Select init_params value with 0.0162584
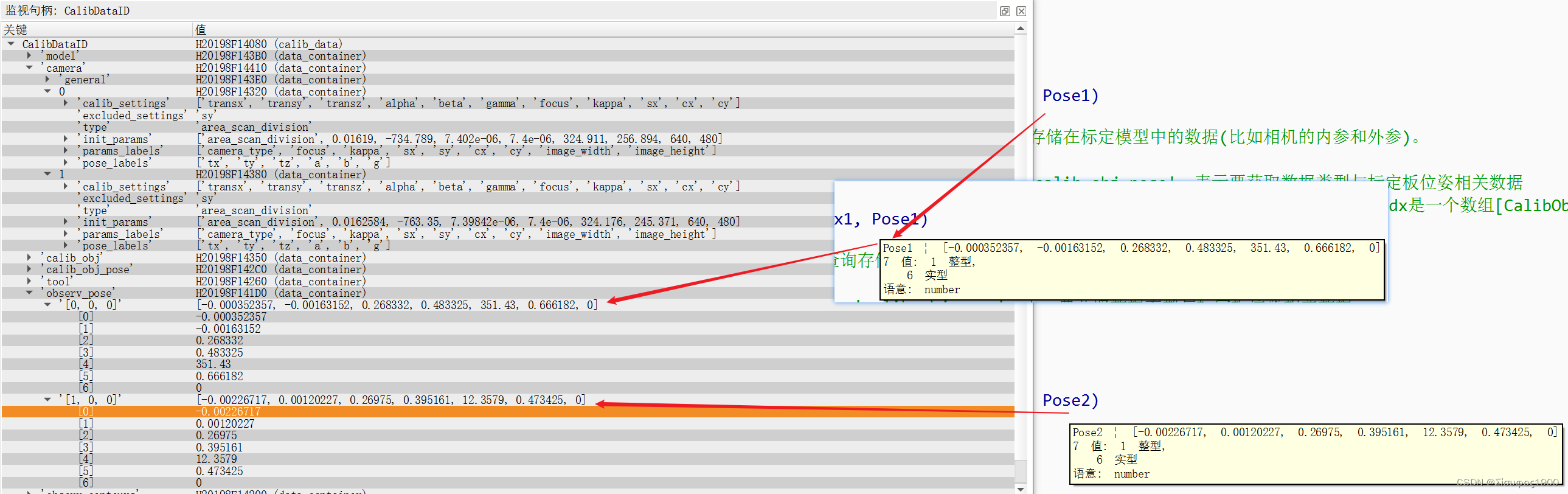This screenshot has height=494, width=1568. point(468,221)
